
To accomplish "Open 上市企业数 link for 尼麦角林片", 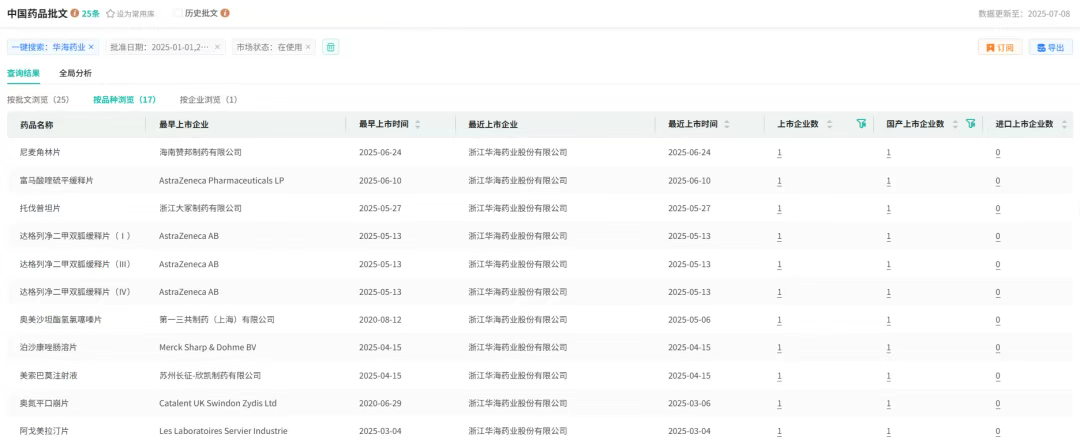I will [779, 152].
